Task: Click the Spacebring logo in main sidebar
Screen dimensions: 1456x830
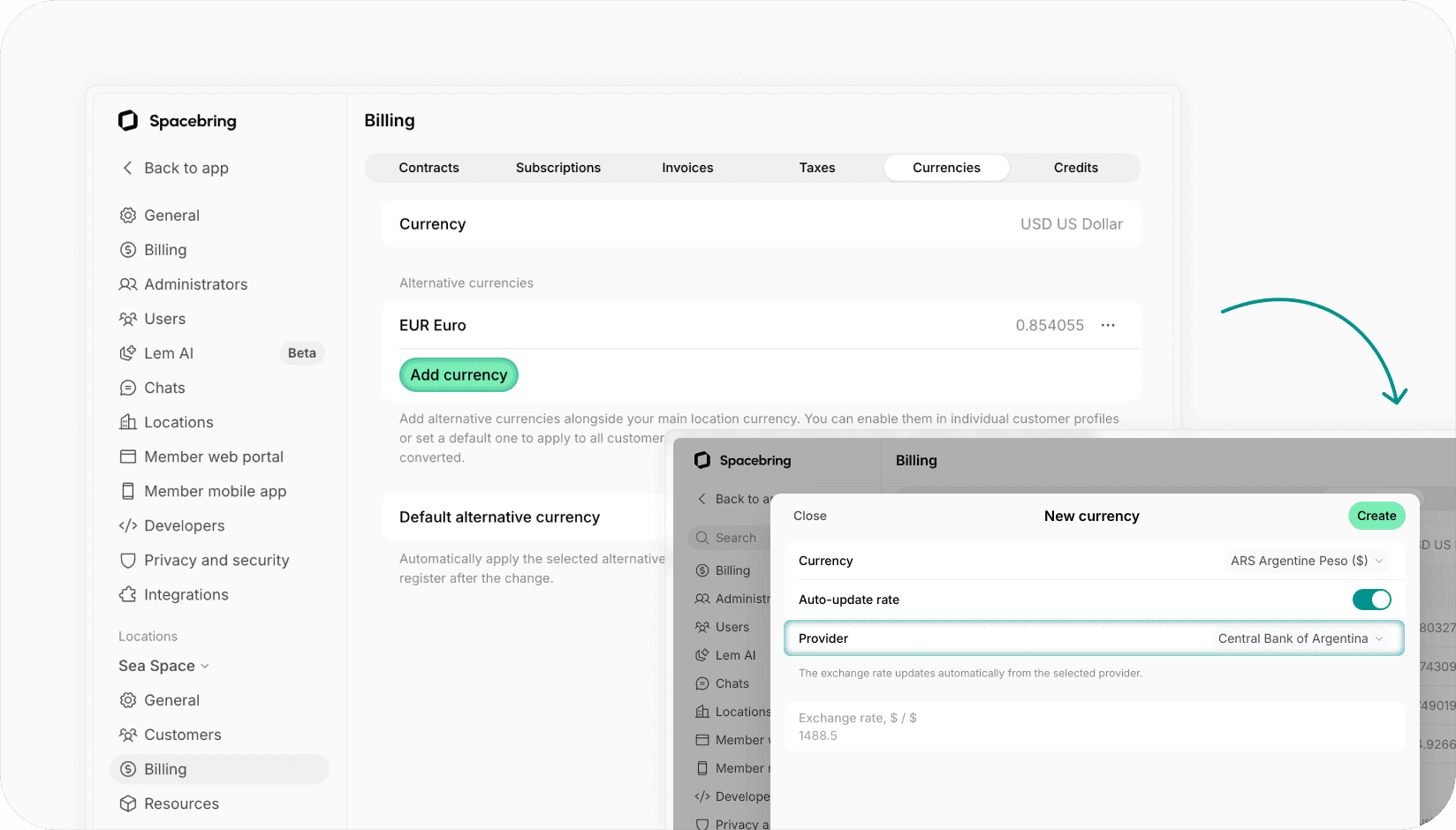Action: click(x=128, y=121)
